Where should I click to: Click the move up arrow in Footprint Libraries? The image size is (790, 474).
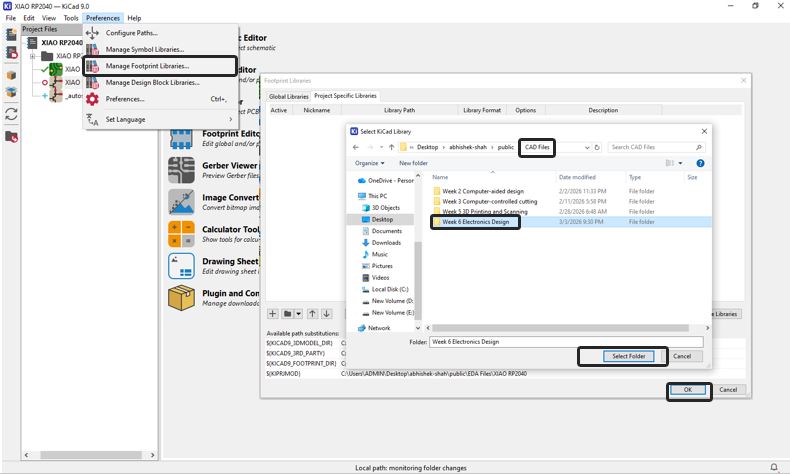point(312,314)
